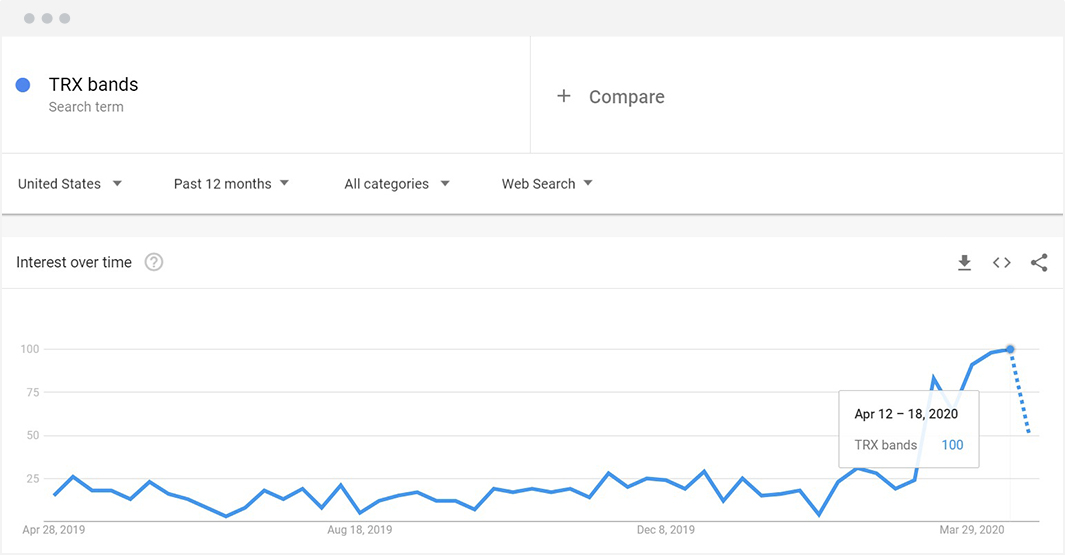The width and height of the screenshot is (1065, 555).
Task: Edit the TRX bands search term
Action: coord(93,85)
